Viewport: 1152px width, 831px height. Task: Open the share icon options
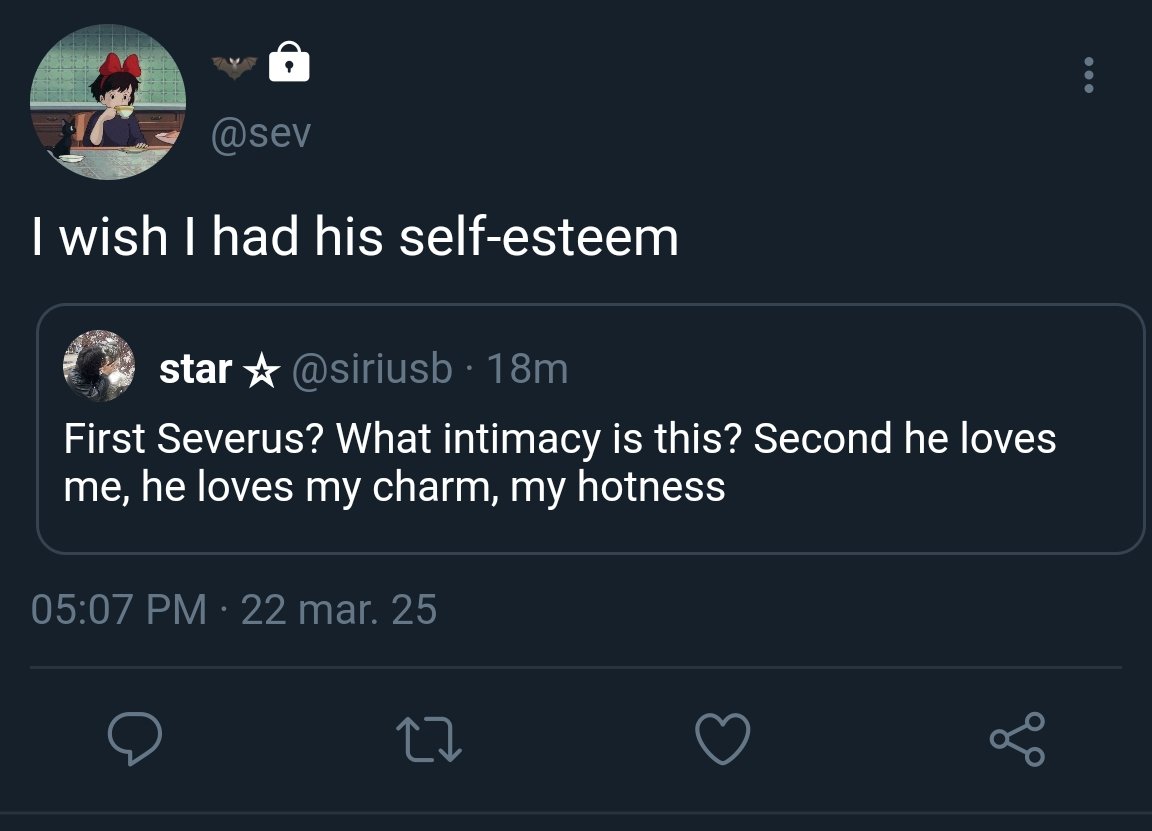[1017, 739]
